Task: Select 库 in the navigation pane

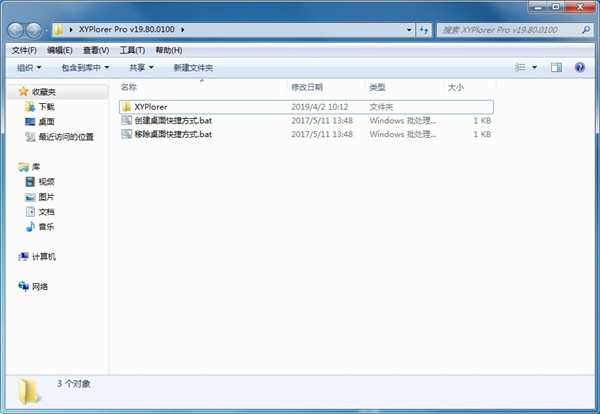Action: coord(36,167)
